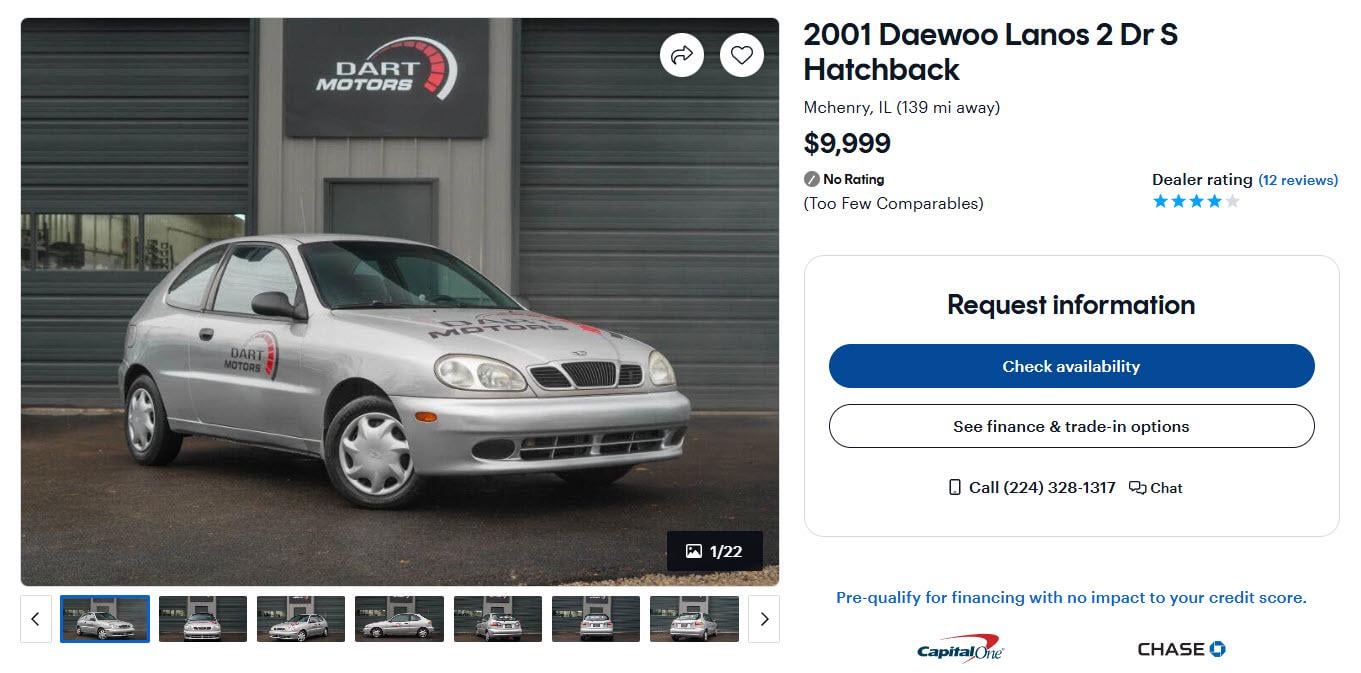Screen dimensions: 1361x673
Task: Click the Capital One logo
Action: [960, 648]
